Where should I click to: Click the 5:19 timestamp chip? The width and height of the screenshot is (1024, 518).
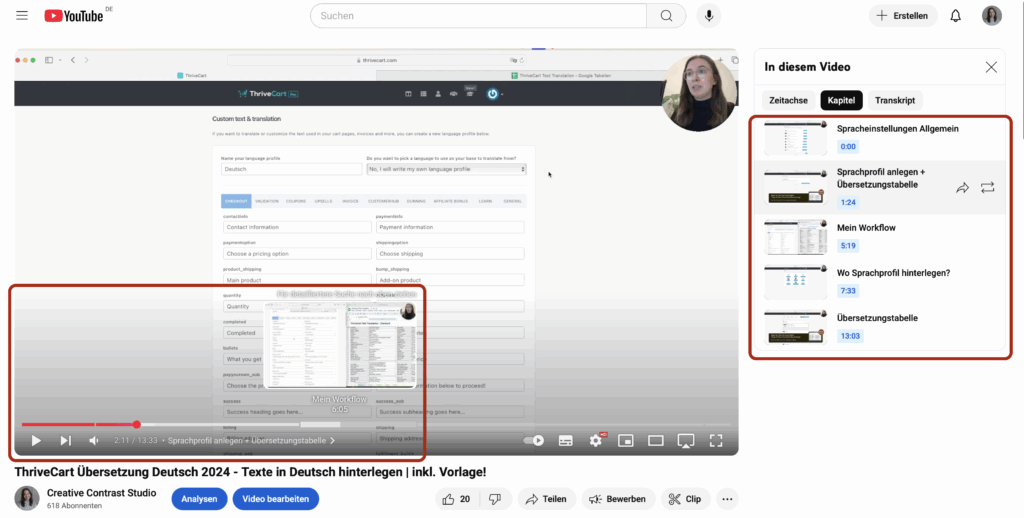tap(848, 246)
